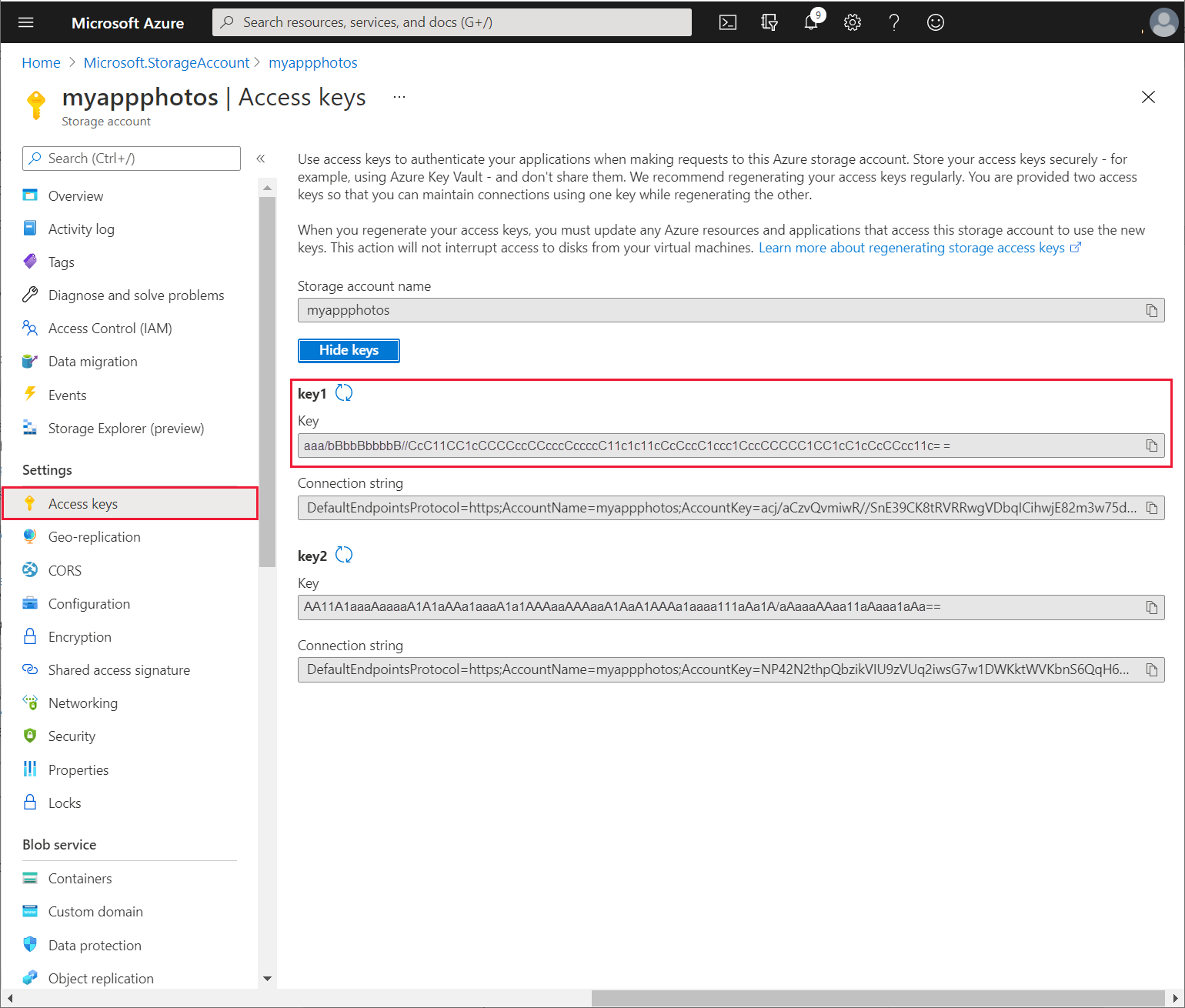Open the feedback smiley icon
Image resolution: width=1185 pixels, height=1008 pixels.
(x=936, y=22)
